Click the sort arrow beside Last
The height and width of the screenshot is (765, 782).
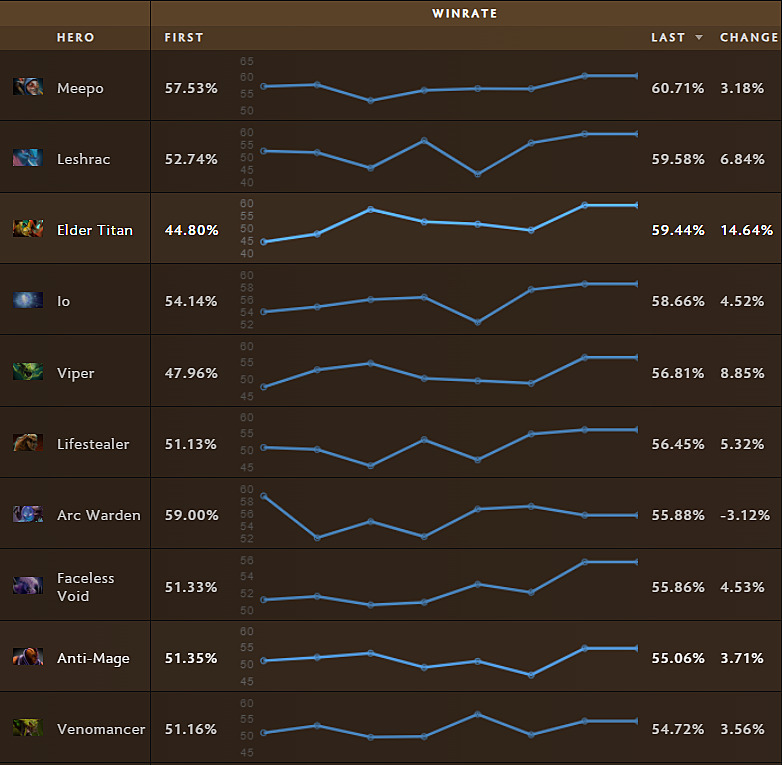click(699, 38)
